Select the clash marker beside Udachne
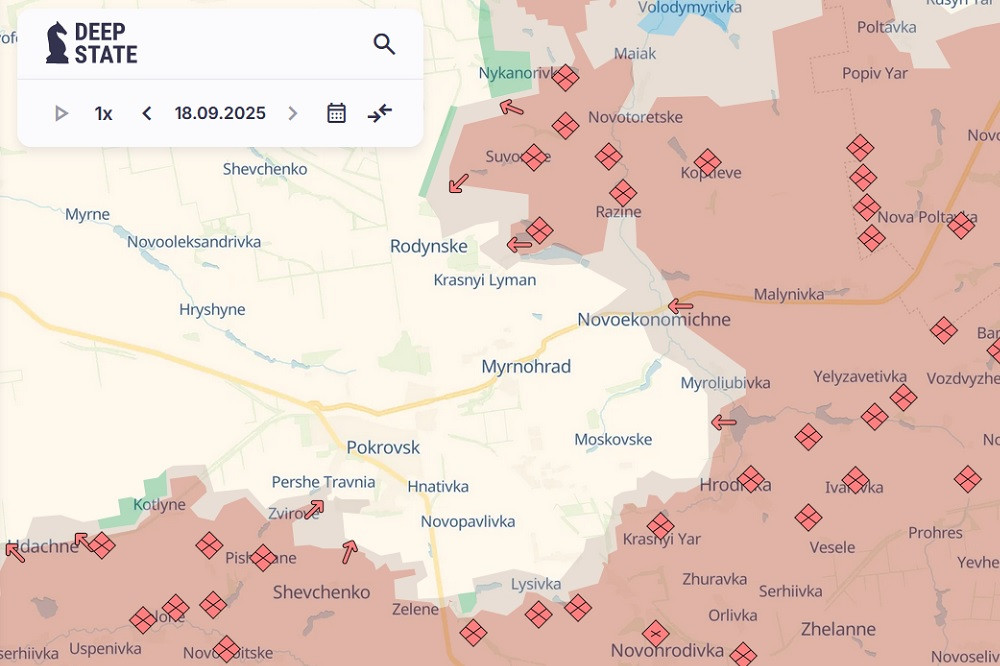 [x=100, y=546]
